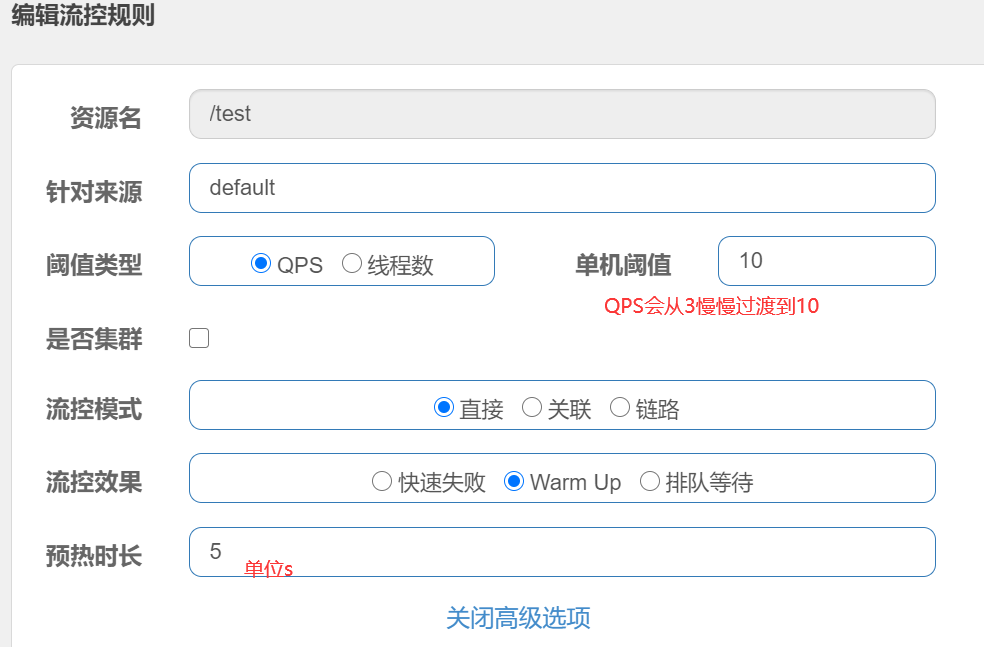Screen dimensions: 984x647
Task: Focus the 针对来源 input with default
Action: point(562,188)
